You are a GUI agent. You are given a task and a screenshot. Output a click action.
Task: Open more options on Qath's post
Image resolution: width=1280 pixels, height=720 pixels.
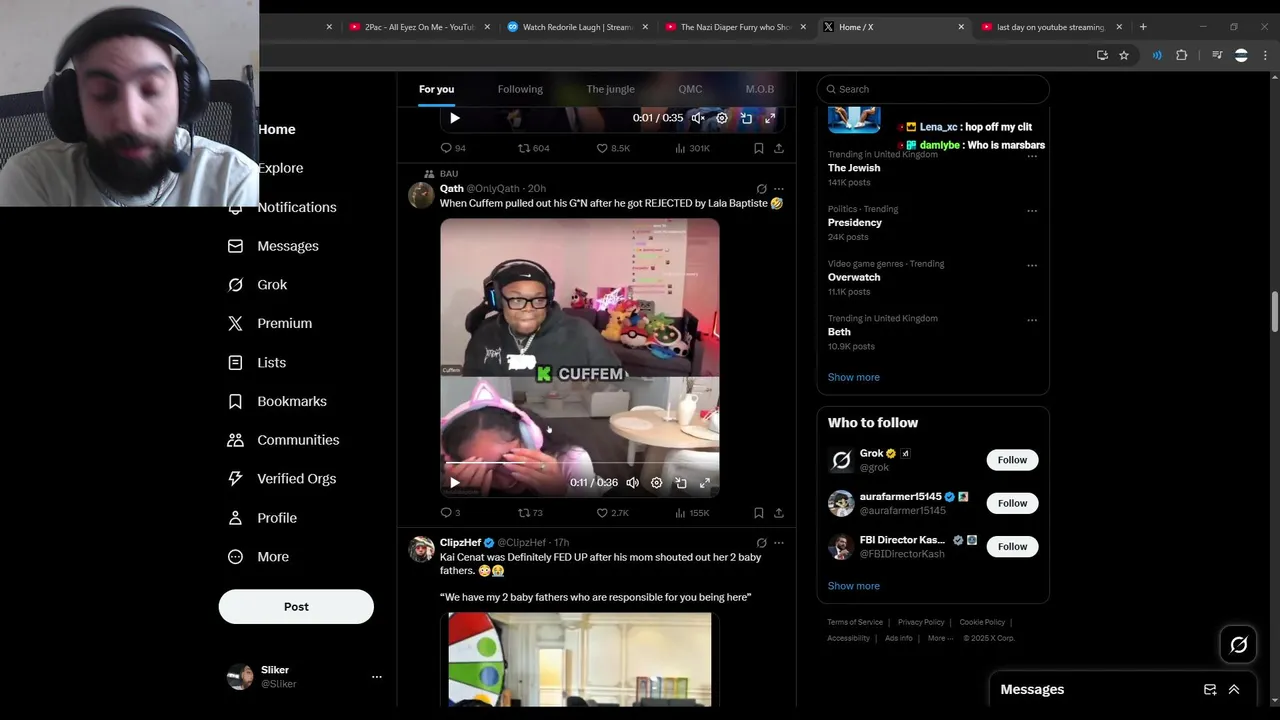(x=779, y=189)
